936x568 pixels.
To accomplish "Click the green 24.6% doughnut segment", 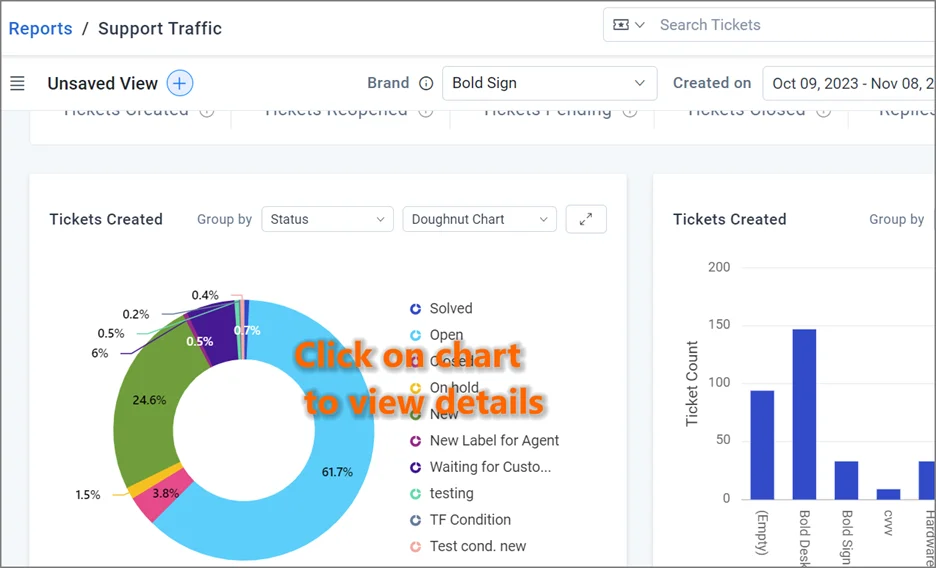I will click(x=149, y=400).
